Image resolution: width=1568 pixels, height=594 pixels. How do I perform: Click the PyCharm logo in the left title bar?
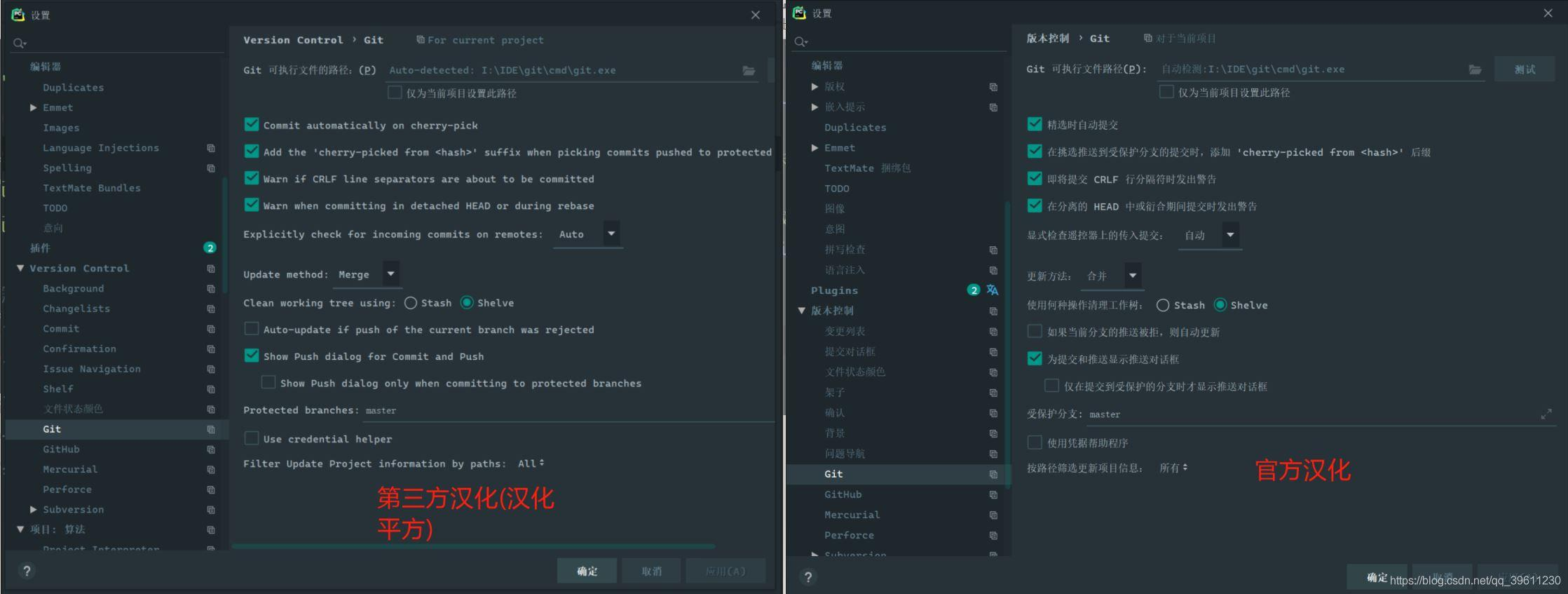pyautogui.click(x=18, y=14)
